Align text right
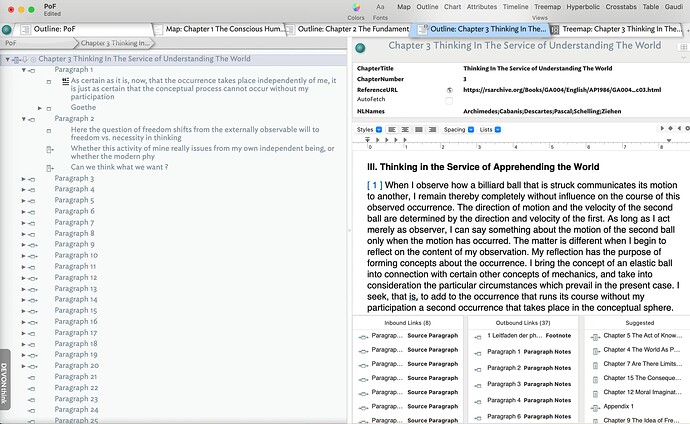Image resolution: width=690 pixels, height=424 pixels. [x=433, y=129]
